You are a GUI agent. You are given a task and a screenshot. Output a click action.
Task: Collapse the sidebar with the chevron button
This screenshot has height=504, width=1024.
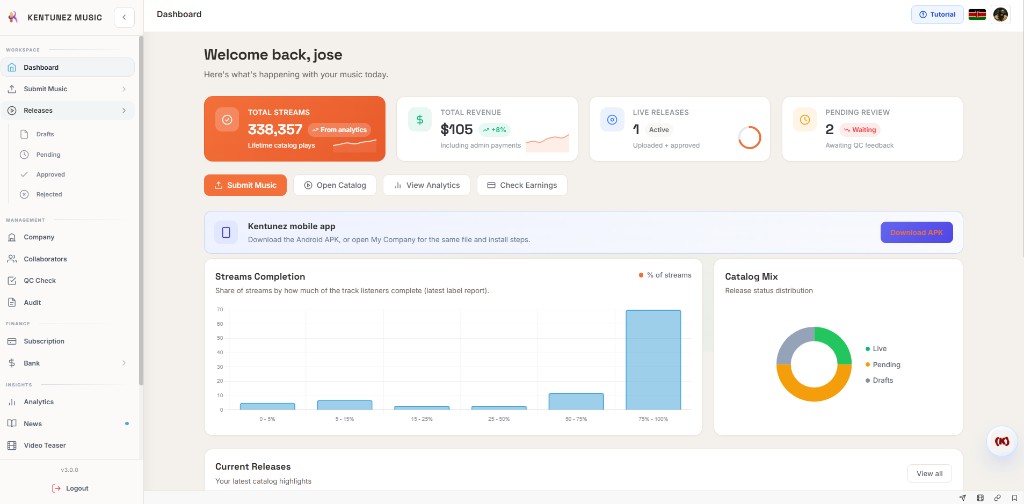pos(124,18)
